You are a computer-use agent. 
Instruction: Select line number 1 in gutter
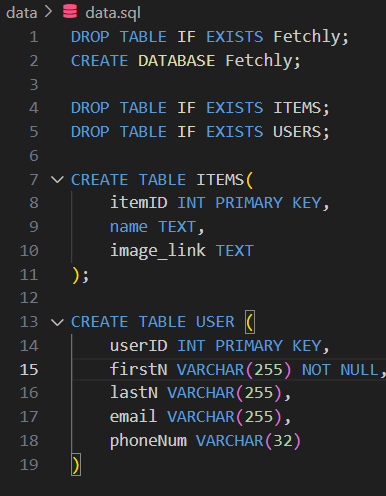pos(33,37)
